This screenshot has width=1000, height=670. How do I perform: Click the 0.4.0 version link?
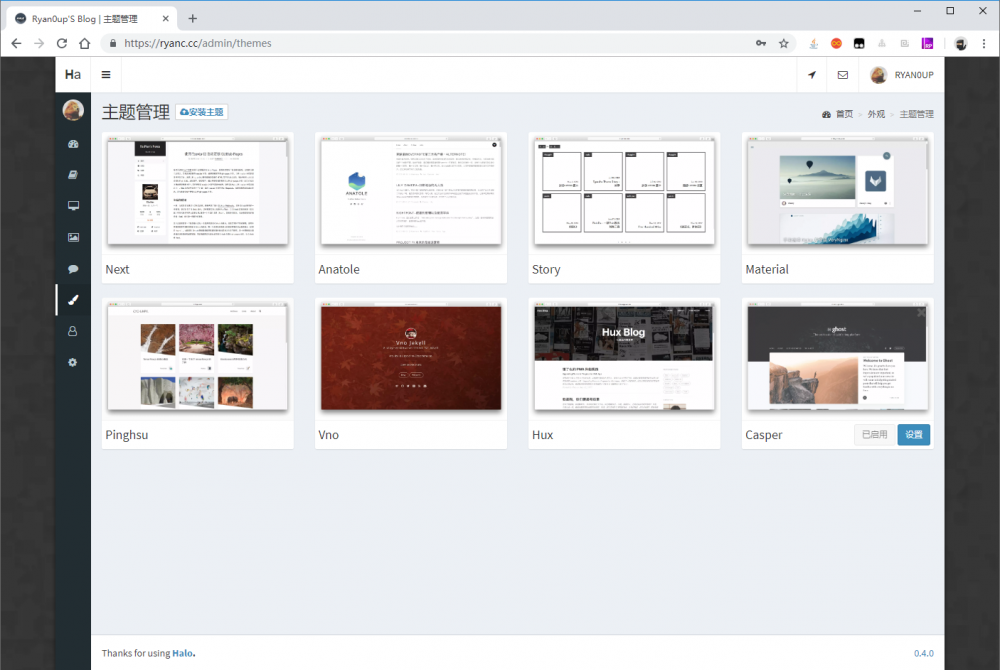pos(923,653)
